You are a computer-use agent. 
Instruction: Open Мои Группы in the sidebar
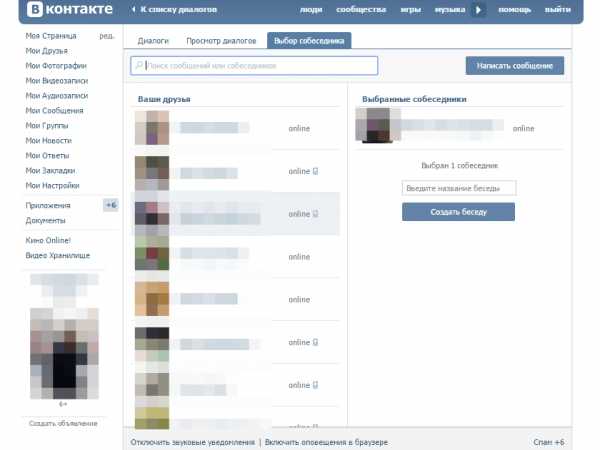point(47,125)
